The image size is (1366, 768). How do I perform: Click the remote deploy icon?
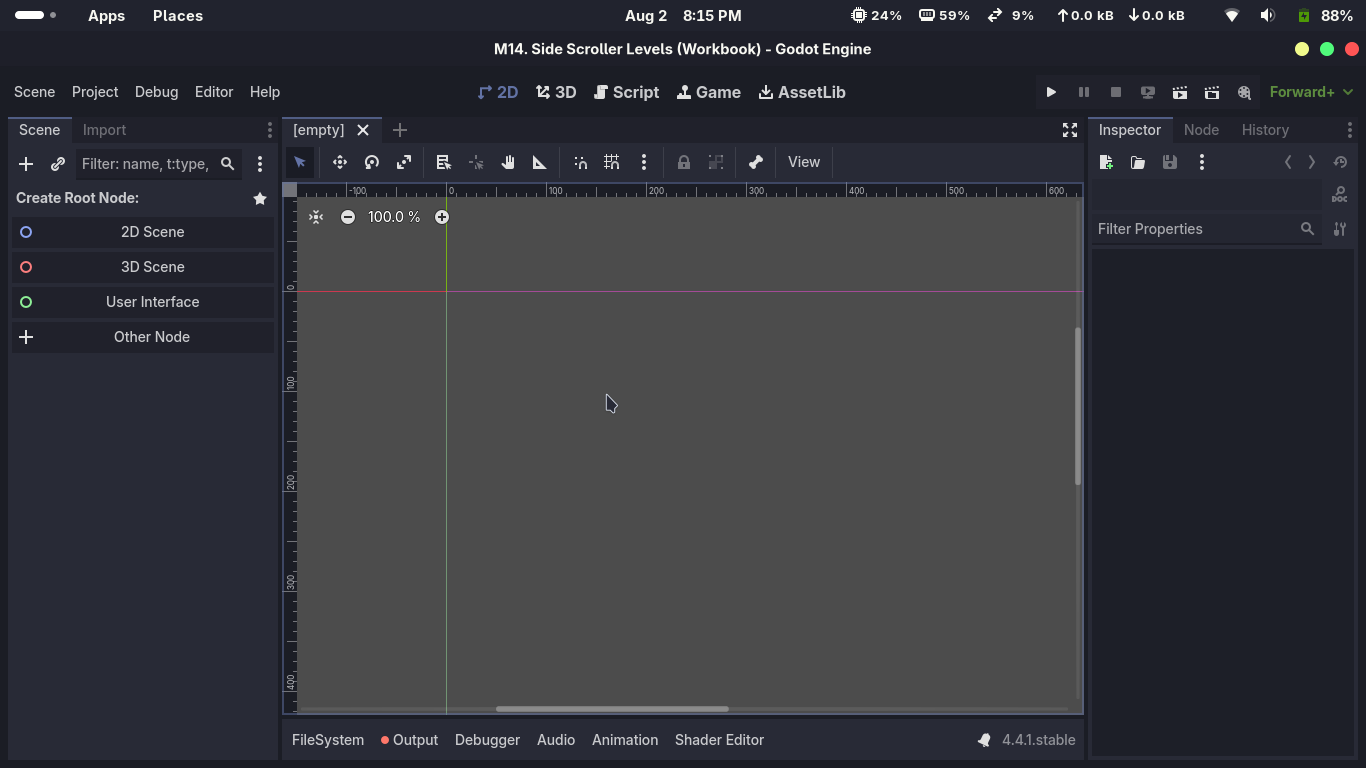[1148, 92]
